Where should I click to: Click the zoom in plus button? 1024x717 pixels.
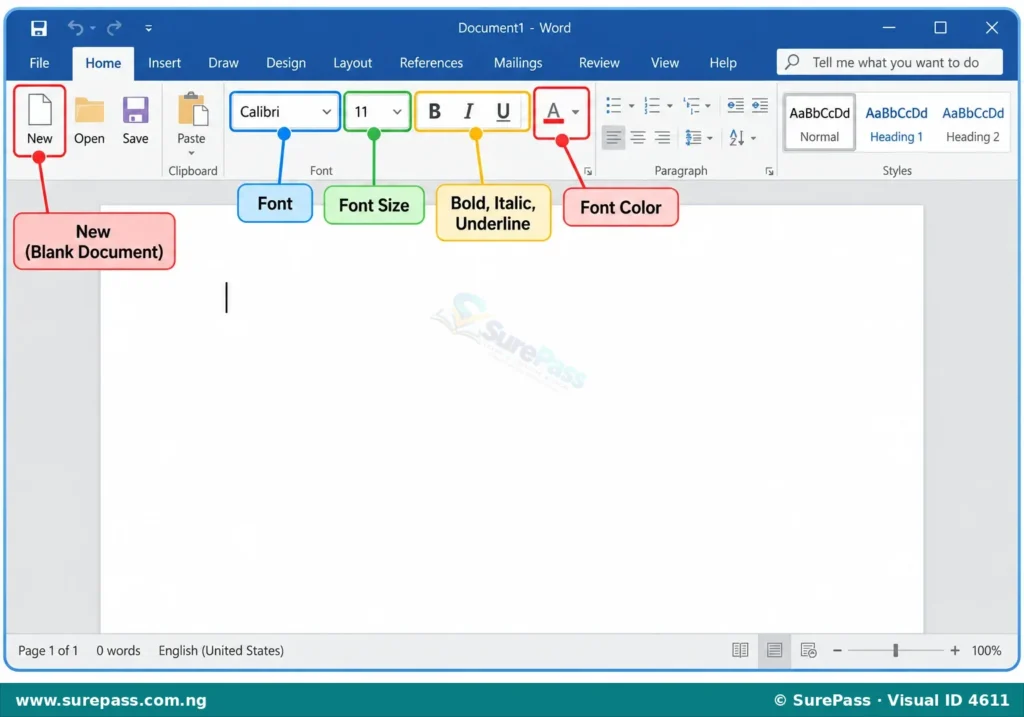(x=955, y=650)
